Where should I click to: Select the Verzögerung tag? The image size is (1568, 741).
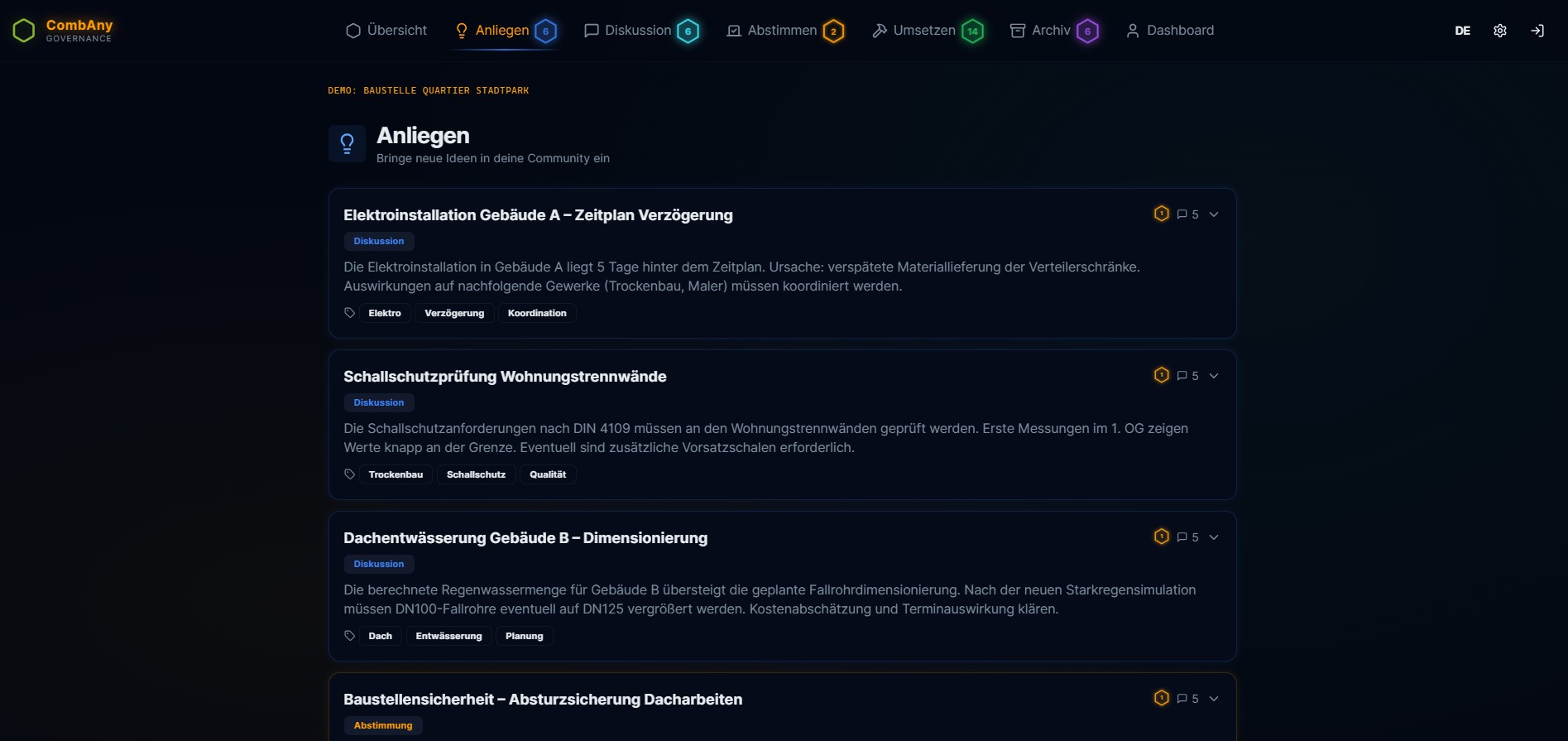pos(454,313)
